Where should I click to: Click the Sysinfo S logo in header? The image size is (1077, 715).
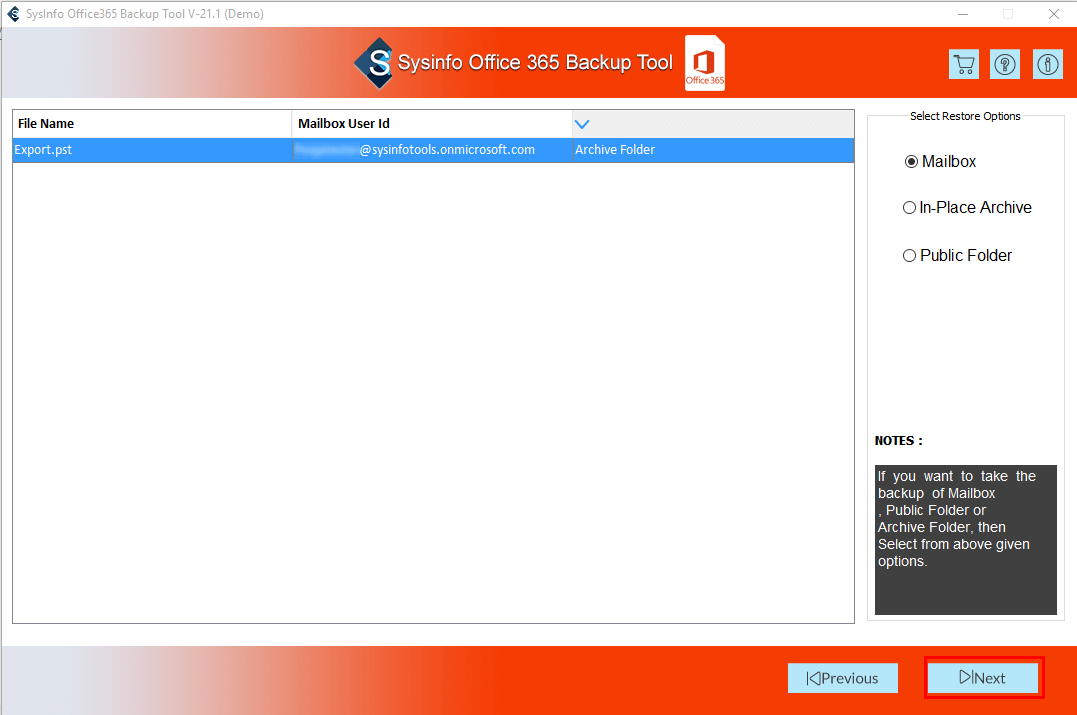374,63
